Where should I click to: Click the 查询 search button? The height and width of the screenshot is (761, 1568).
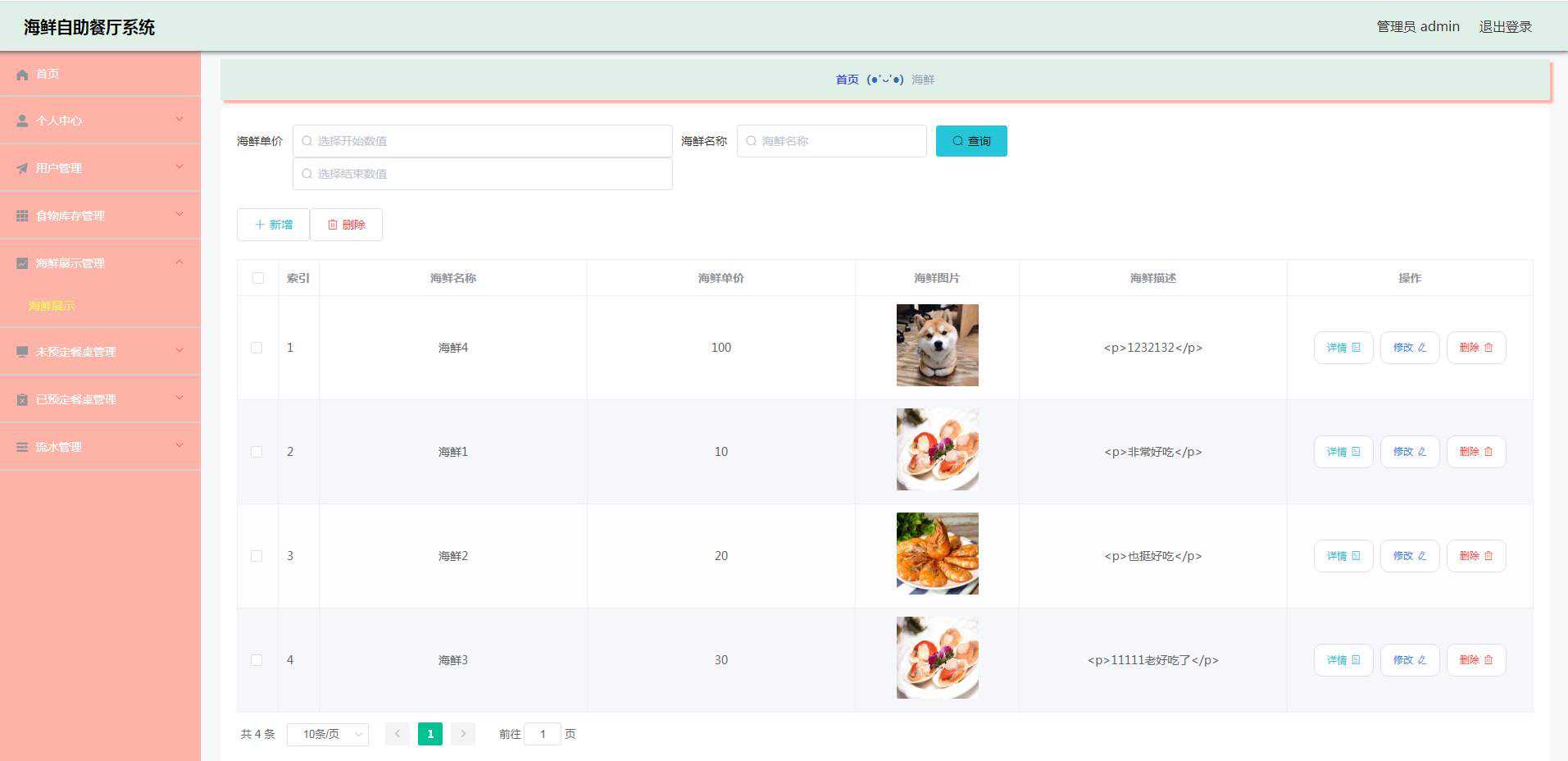coord(971,141)
